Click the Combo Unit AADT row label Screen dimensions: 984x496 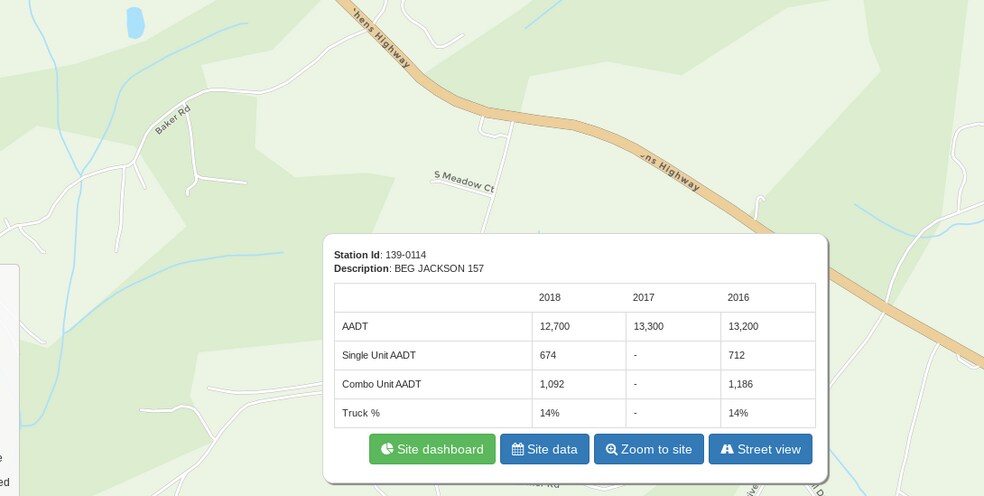pyautogui.click(x=380, y=384)
